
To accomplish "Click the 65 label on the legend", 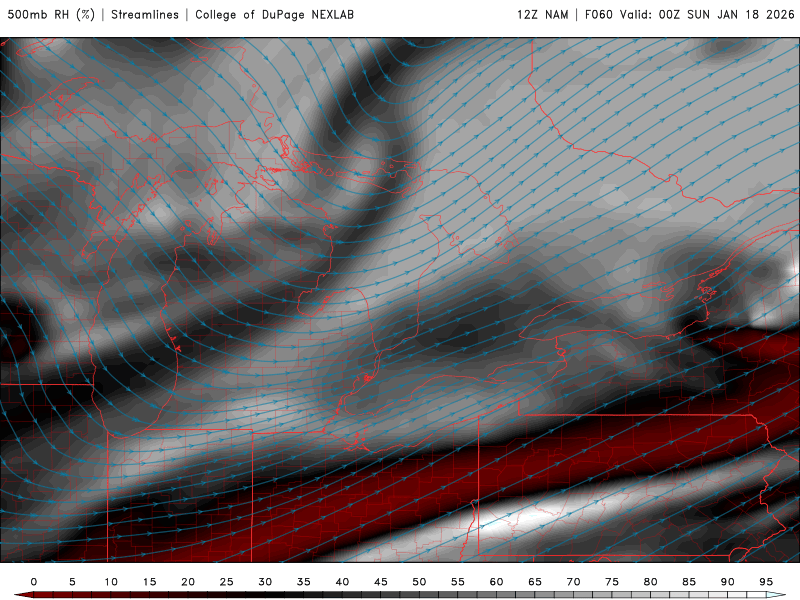I will [535, 582].
